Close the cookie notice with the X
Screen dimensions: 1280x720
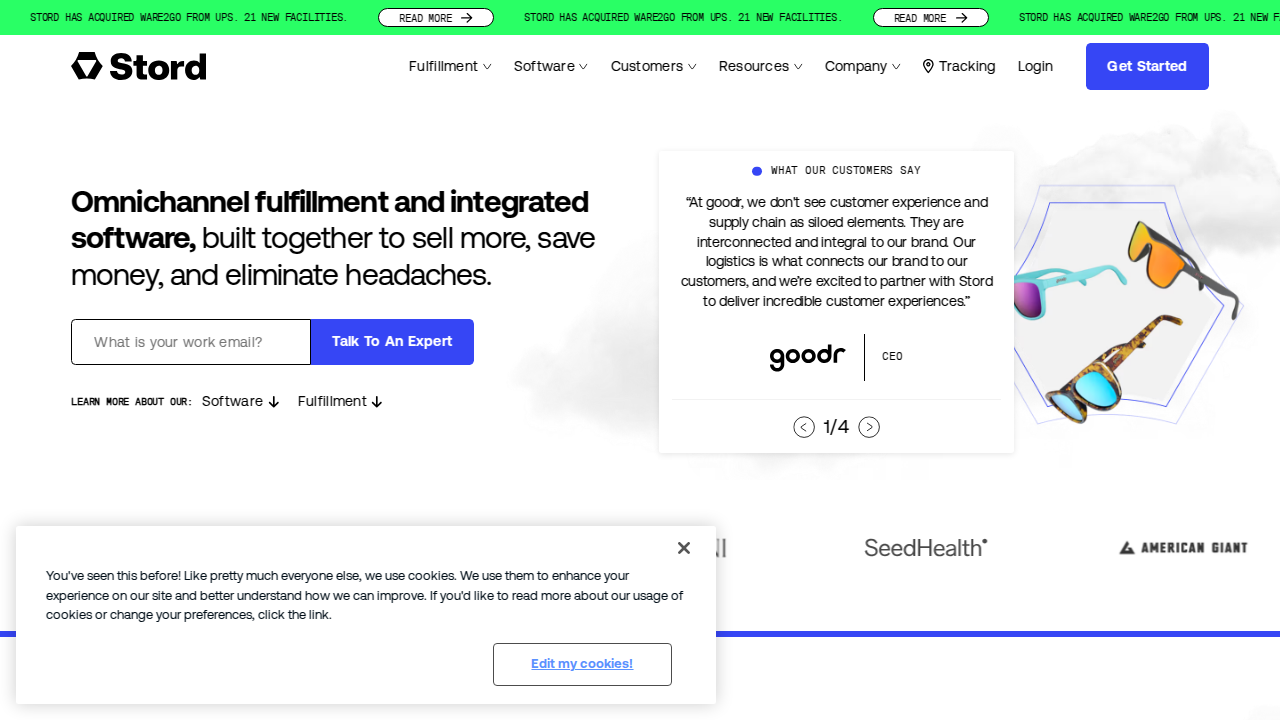tap(684, 548)
